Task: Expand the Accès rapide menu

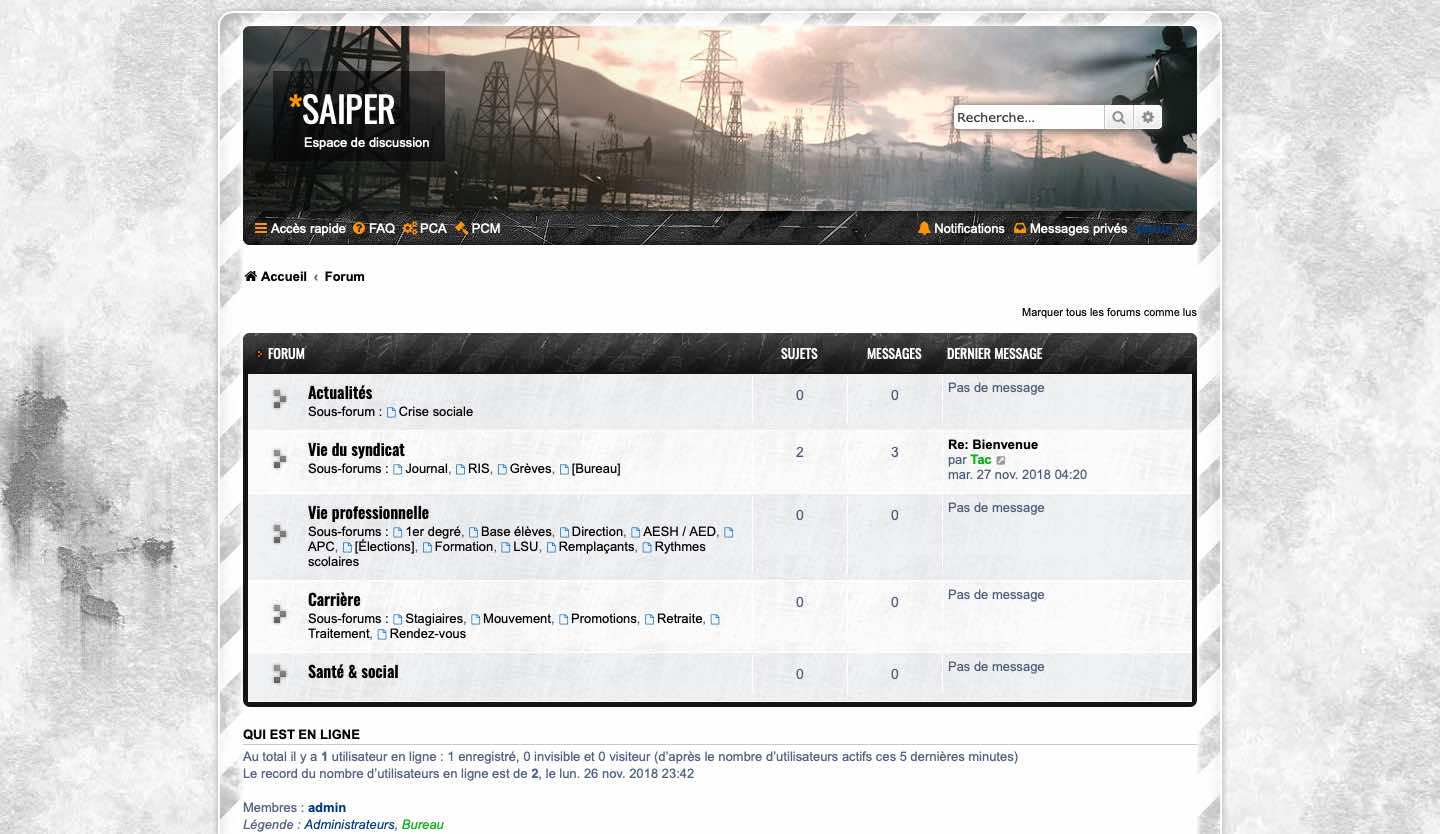Action: (300, 229)
